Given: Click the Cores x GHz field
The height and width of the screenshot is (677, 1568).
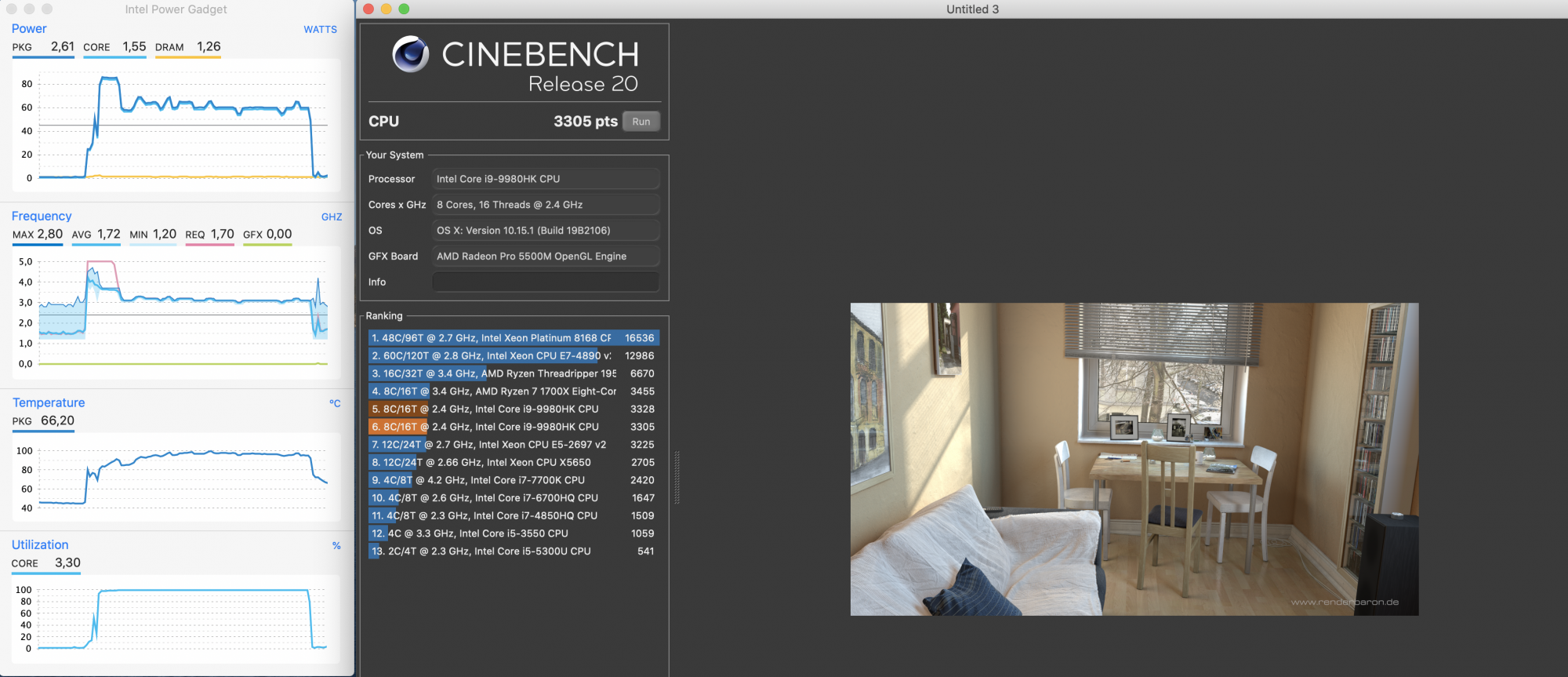Looking at the screenshot, I should (x=546, y=205).
